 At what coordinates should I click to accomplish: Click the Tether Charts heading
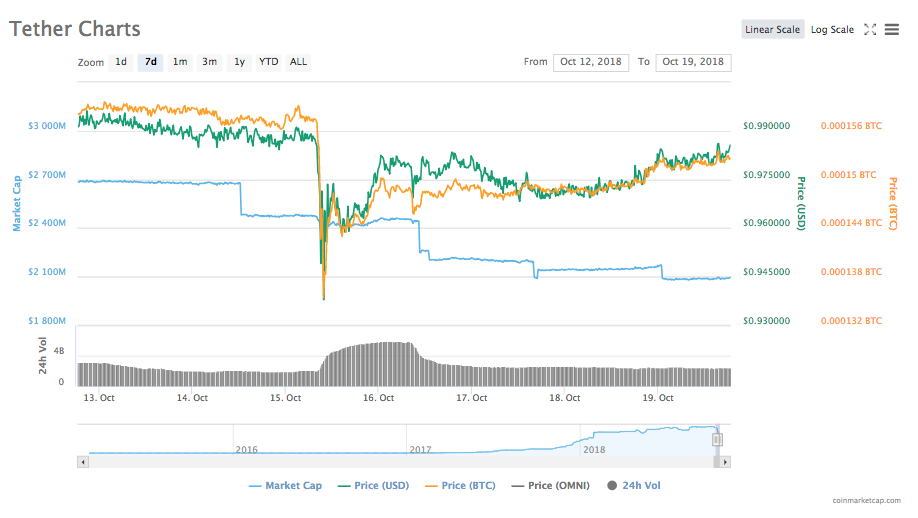[75, 29]
